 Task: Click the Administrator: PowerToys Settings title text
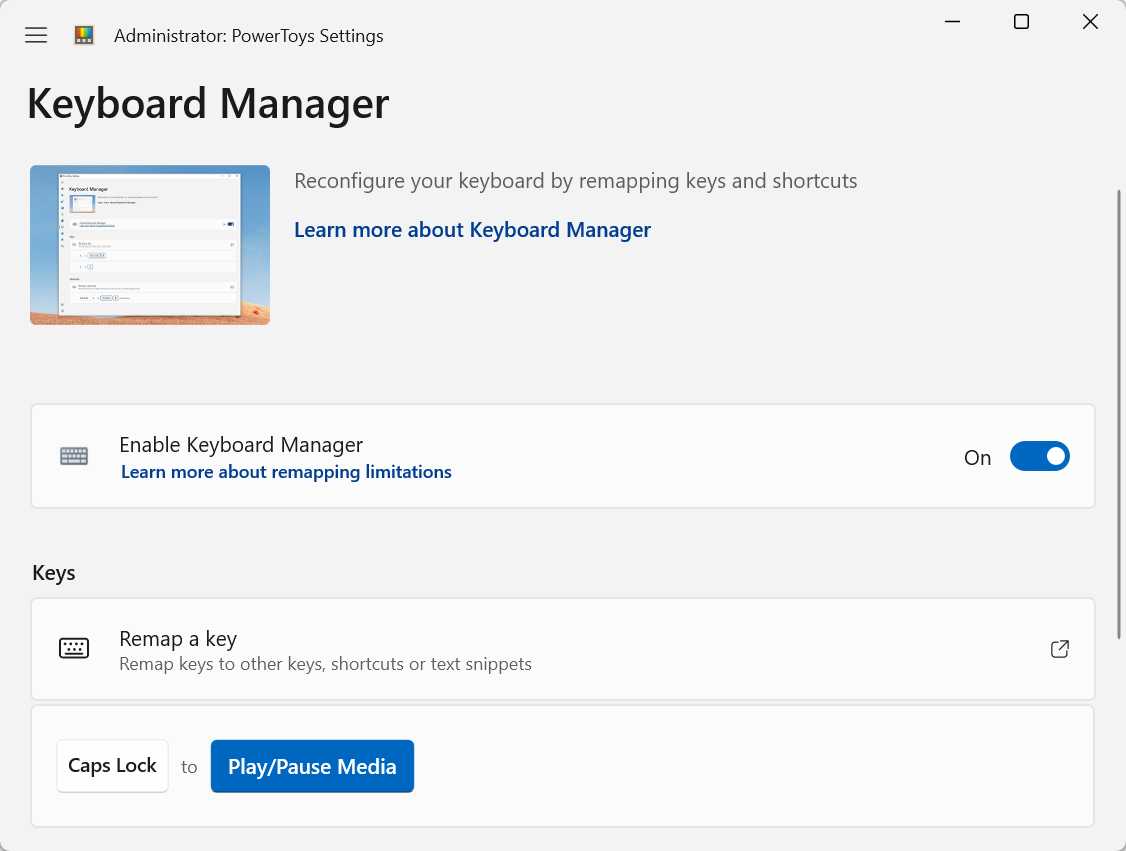click(249, 36)
